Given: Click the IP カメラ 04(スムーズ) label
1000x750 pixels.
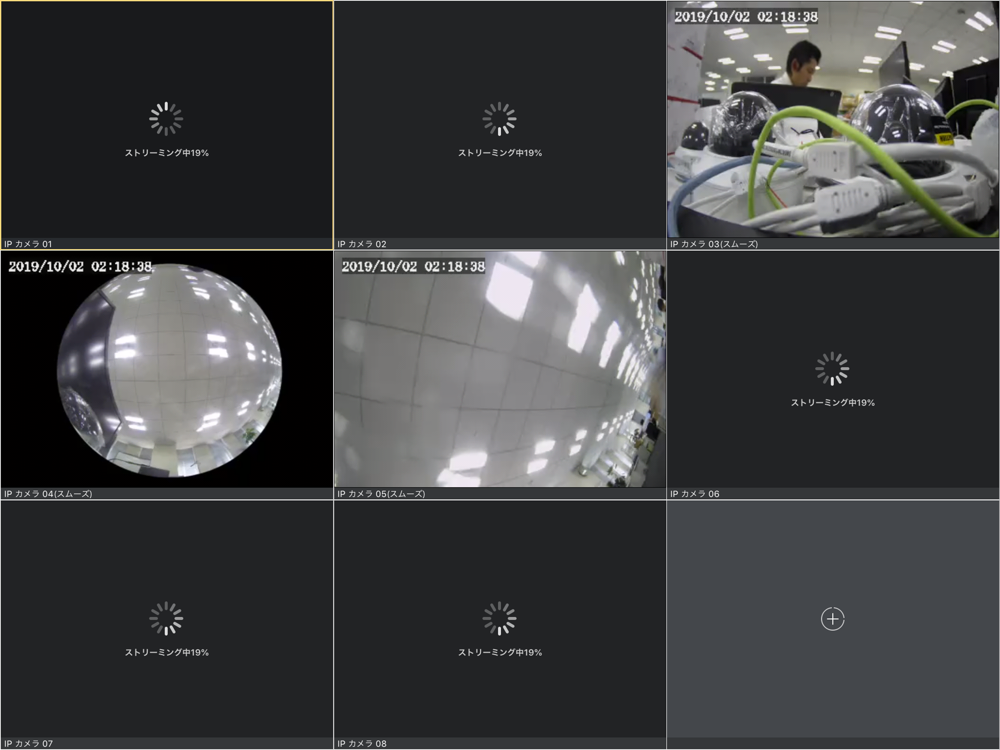Looking at the screenshot, I should coord(48,494).
